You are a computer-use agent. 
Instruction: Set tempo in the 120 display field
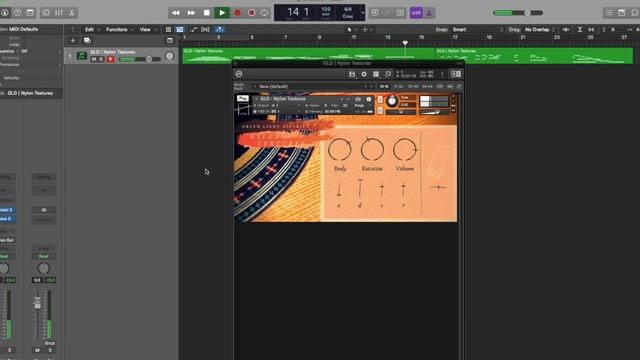pos(326,11)
